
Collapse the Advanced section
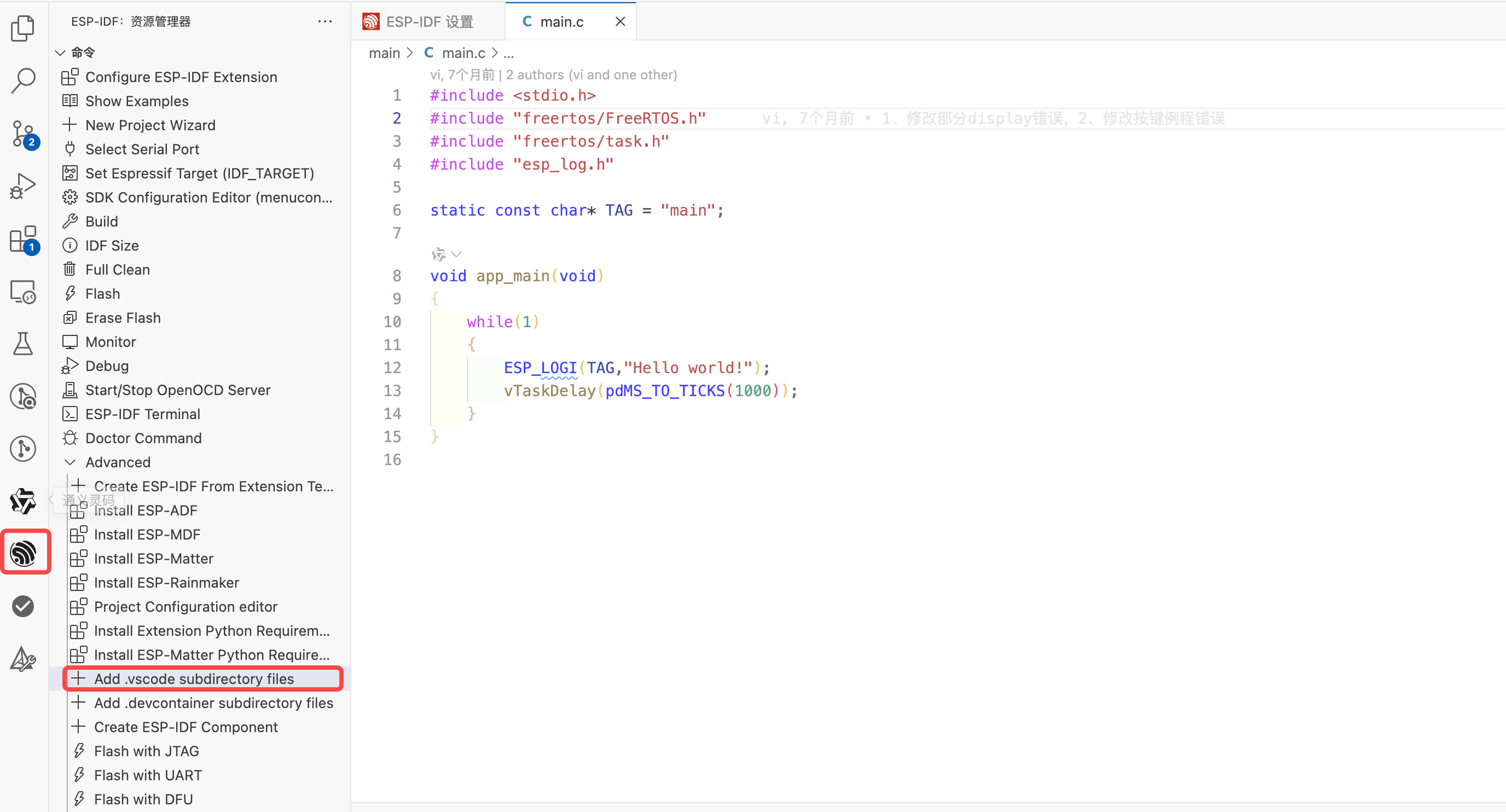(x=118, y=462)
